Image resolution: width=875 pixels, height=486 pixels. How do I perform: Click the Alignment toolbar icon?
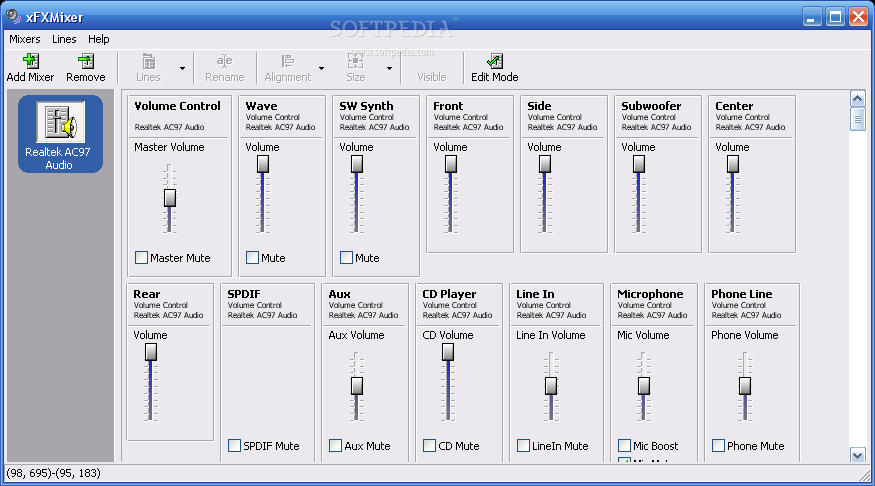point(287,61)
